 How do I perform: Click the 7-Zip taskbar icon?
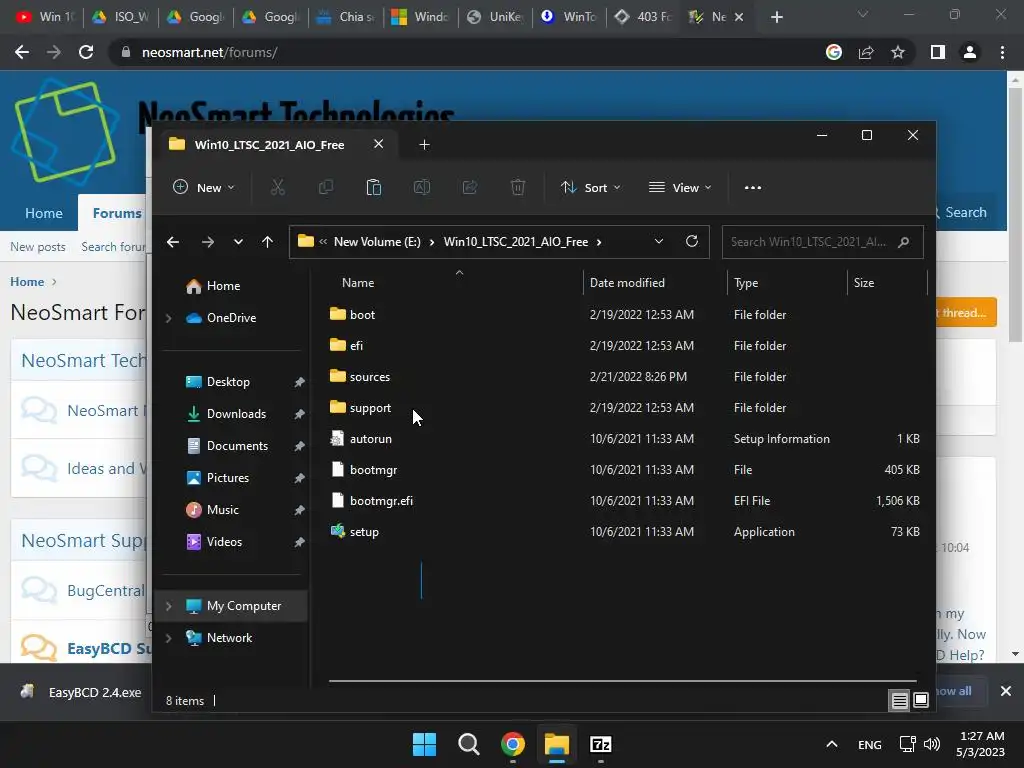click(600, 744)
